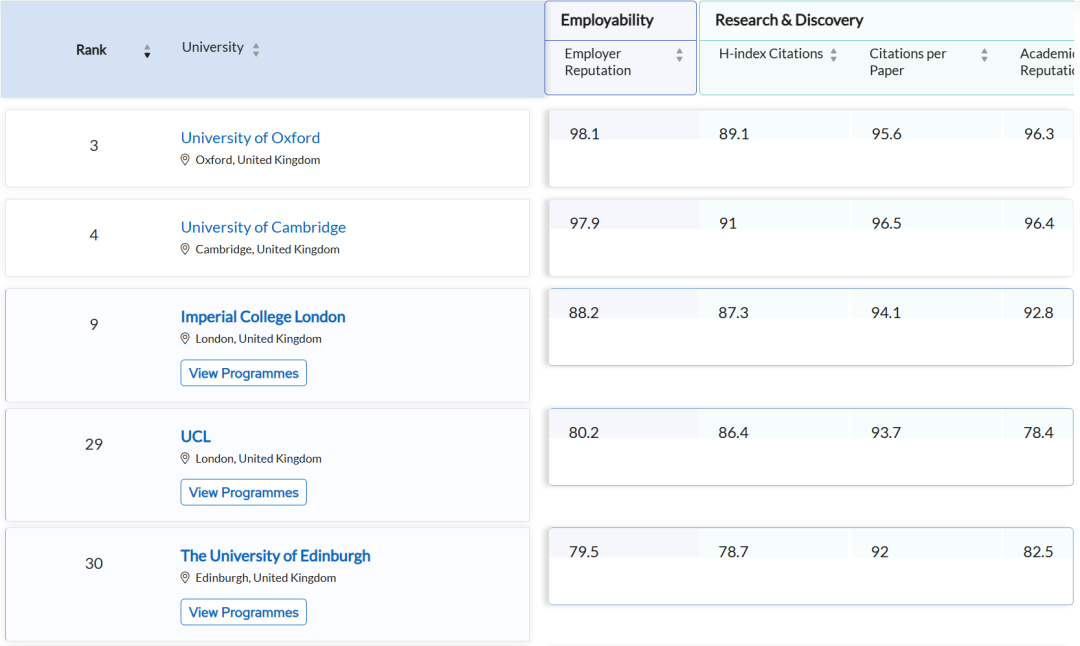
Task: Open The University of Edinburgh link
Action: 276,556
